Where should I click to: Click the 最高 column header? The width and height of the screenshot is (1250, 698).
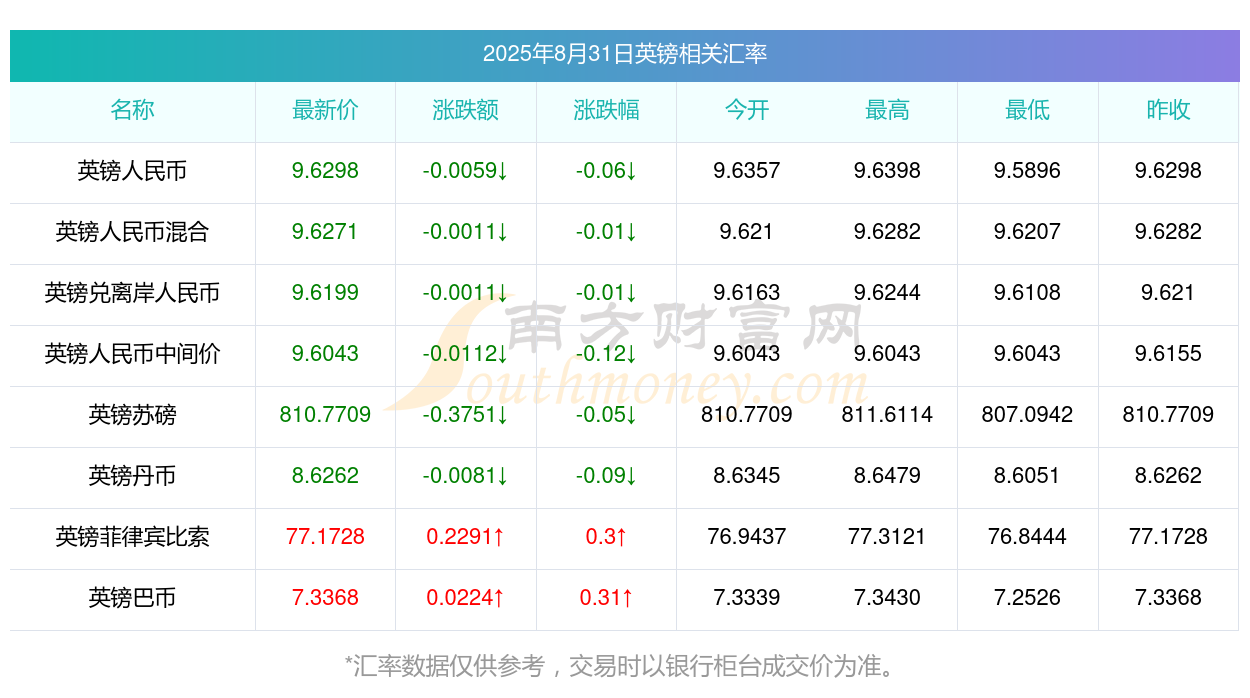click(x=887, y=110)
